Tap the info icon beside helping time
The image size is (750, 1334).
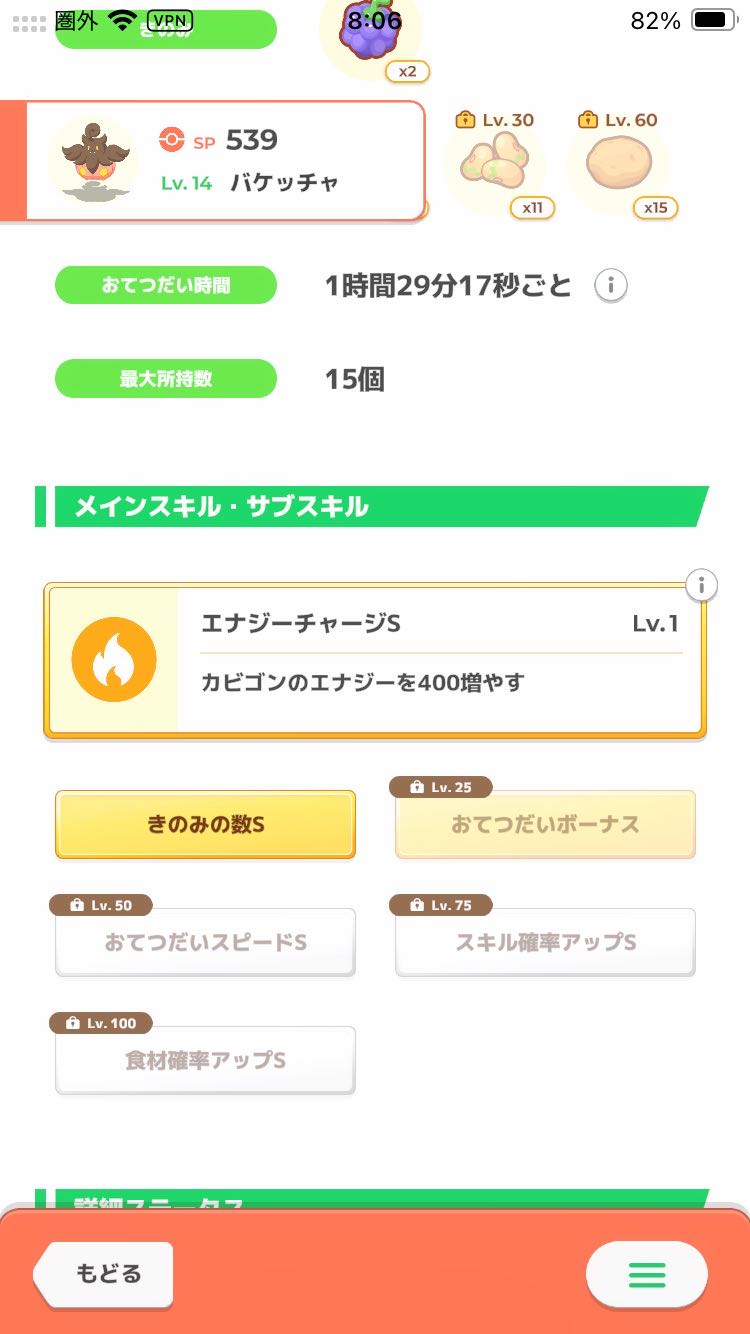(x=610, y=286)
